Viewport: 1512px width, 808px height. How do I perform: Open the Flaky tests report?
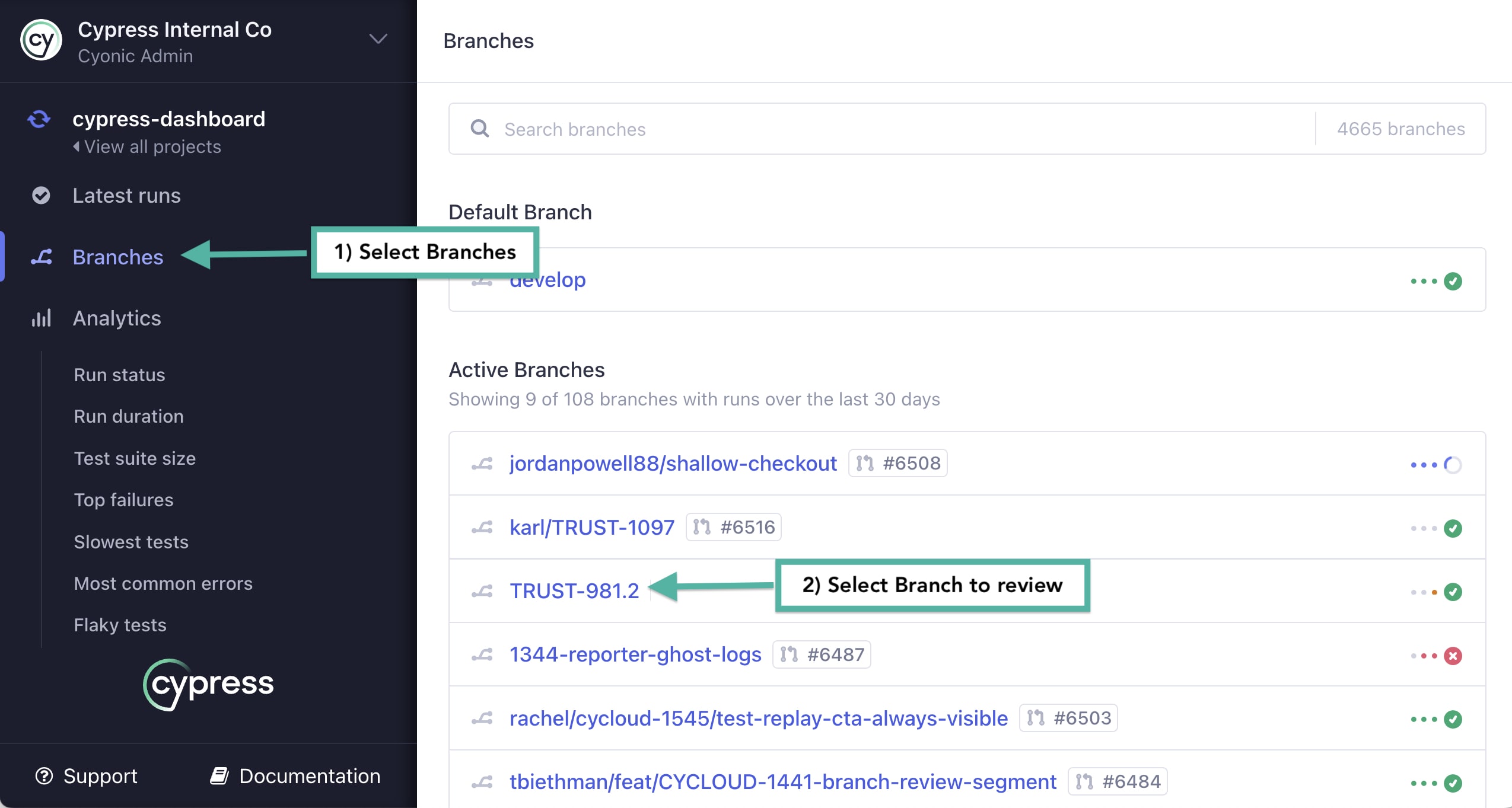(x=120, y=625)
